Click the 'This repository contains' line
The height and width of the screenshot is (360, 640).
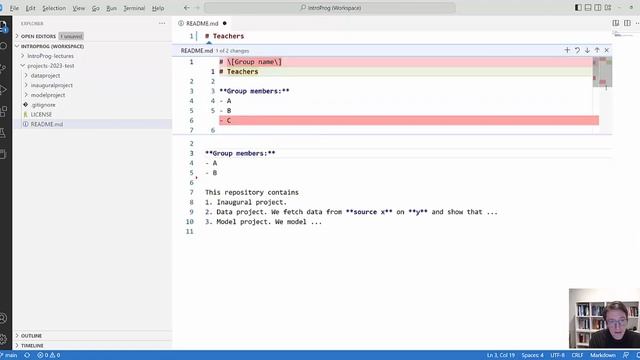click(x=252, y=192)
